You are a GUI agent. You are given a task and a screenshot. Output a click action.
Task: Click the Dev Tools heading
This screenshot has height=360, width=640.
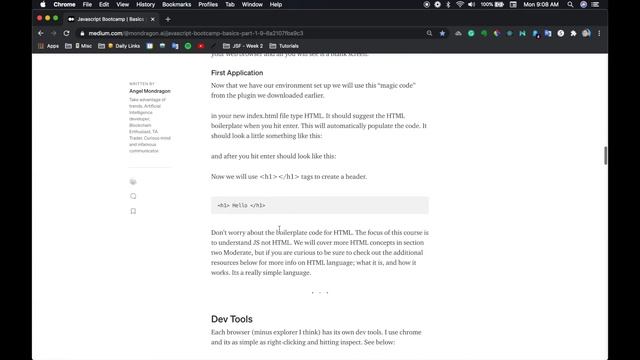pos(232,319)
